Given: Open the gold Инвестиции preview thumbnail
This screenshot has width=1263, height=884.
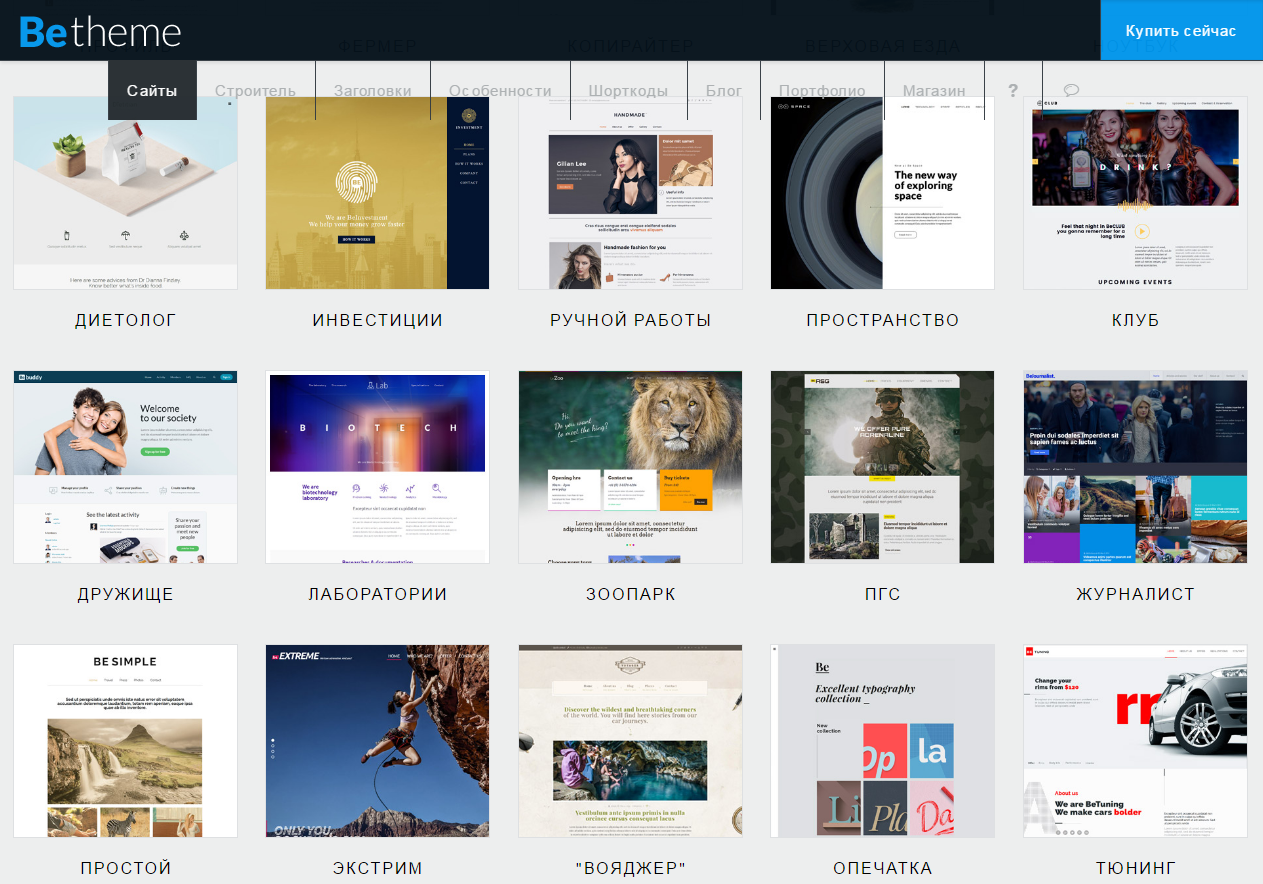Looking at the screenshot, I should 378,193.
